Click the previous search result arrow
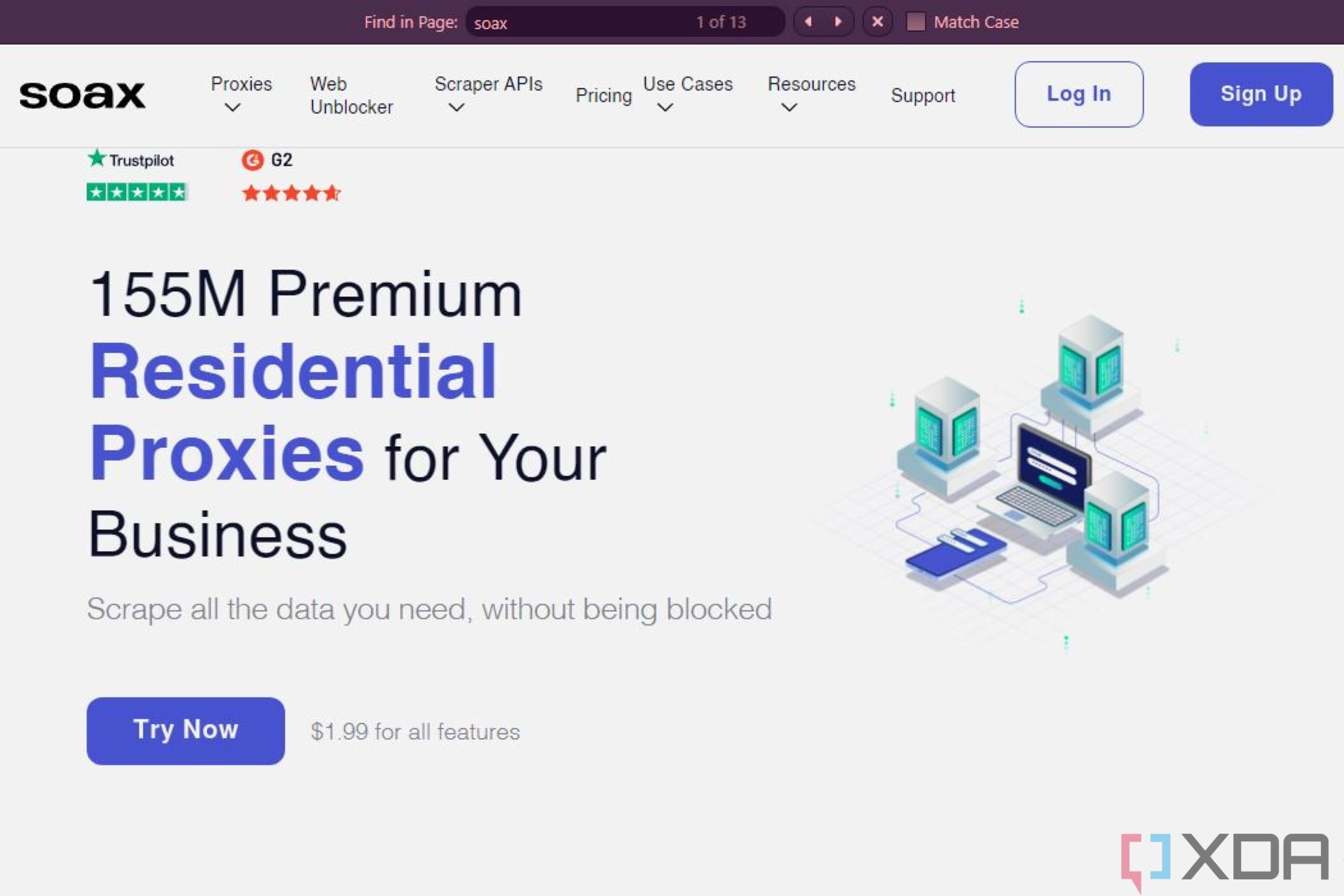Viewport: 1344px width, 896px height. [808, 22]
